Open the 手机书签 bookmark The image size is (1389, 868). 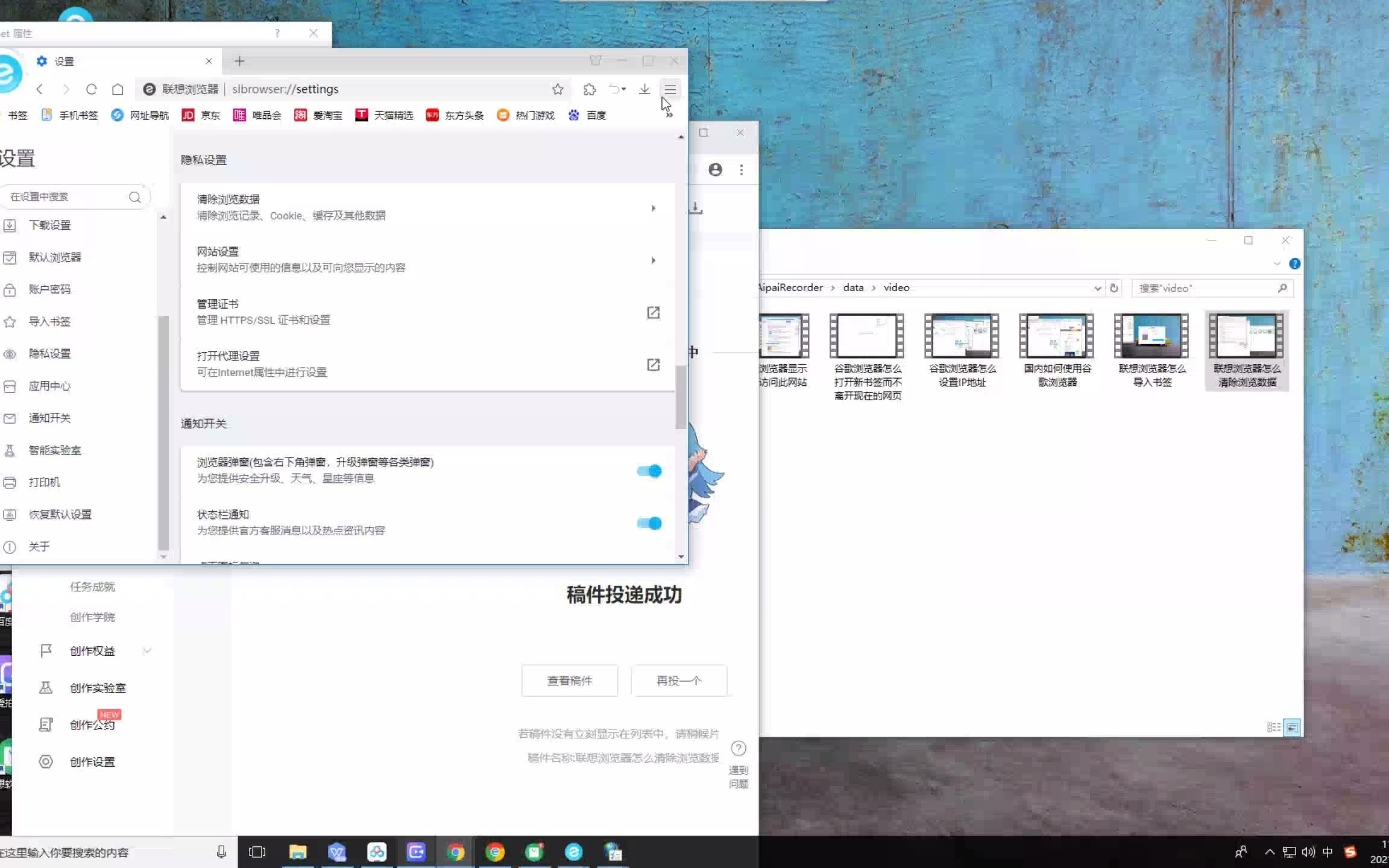(x=69, y=115)
